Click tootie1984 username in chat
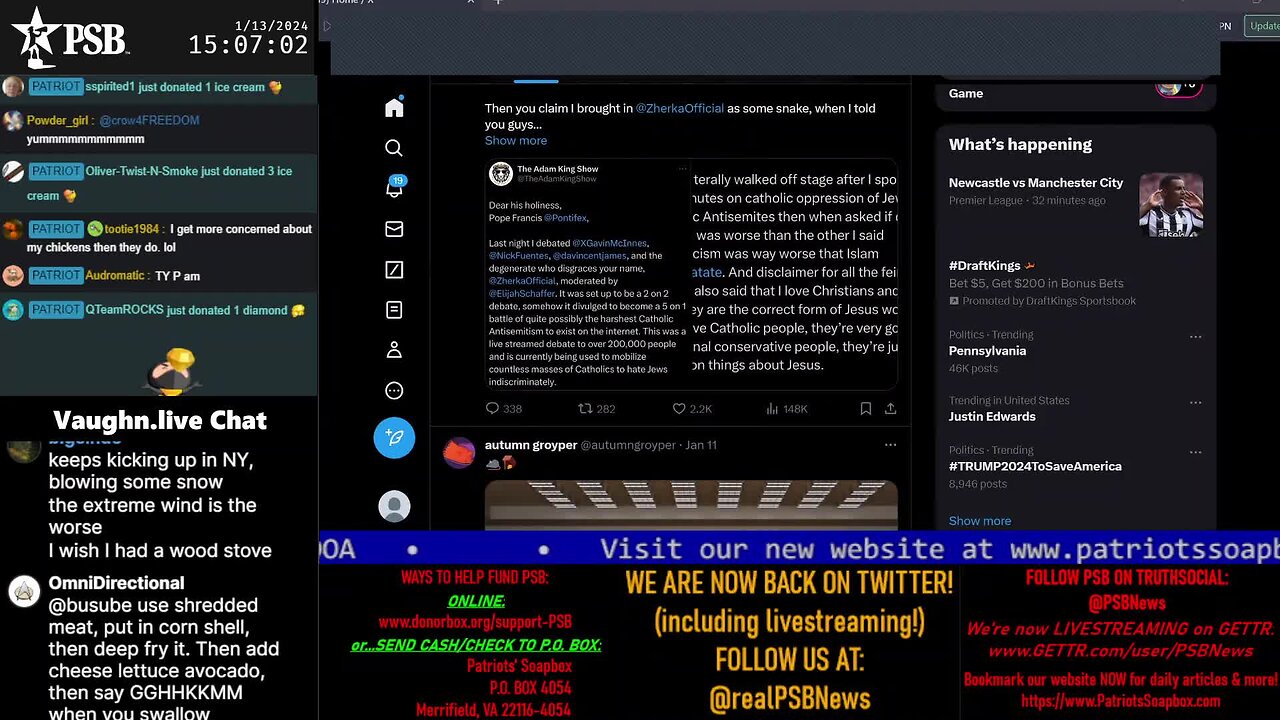The image size is (1280, 720). pyautogui.click(x=133, y=229)
